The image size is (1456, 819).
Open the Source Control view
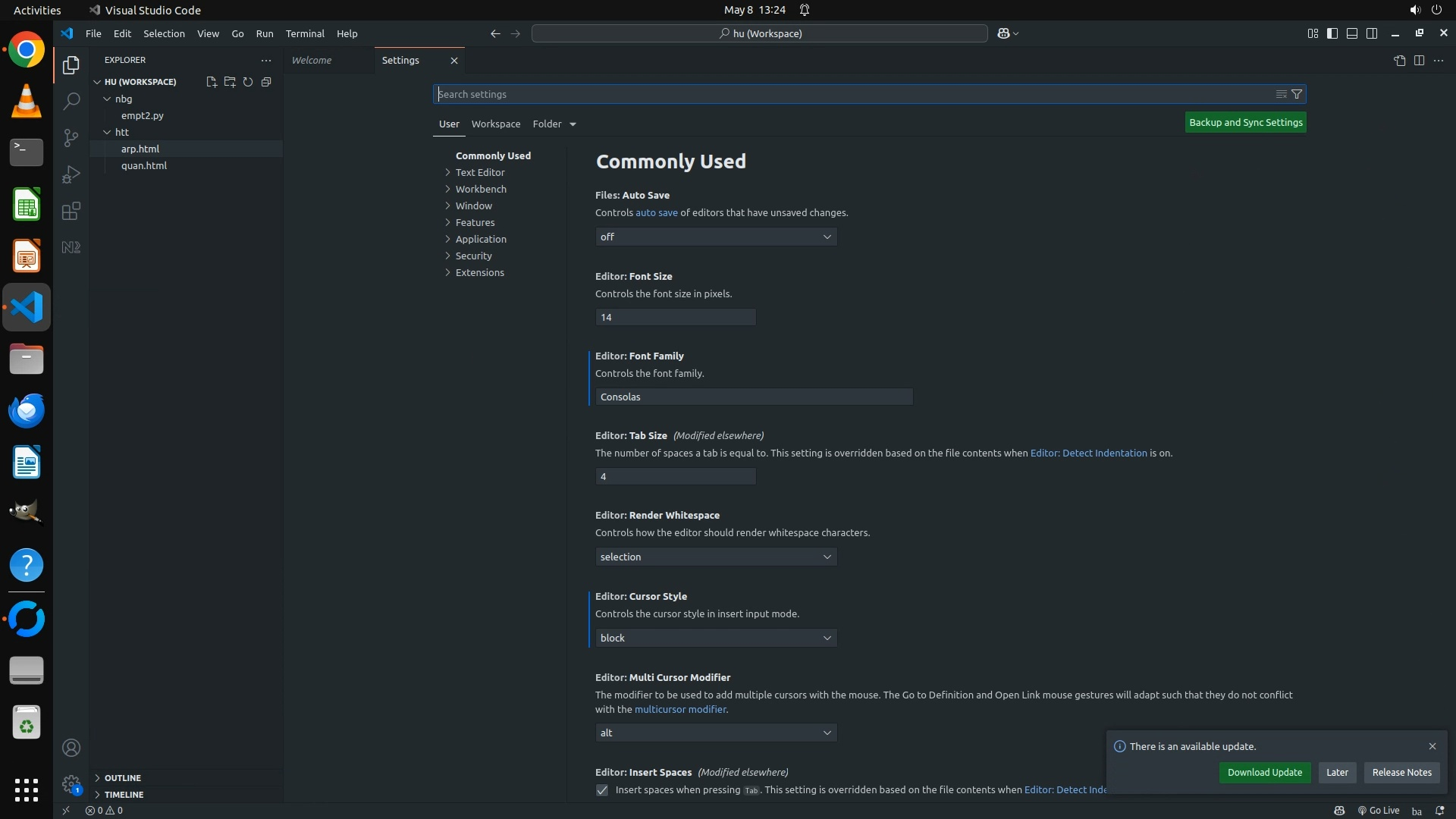(x=71, y=137)
